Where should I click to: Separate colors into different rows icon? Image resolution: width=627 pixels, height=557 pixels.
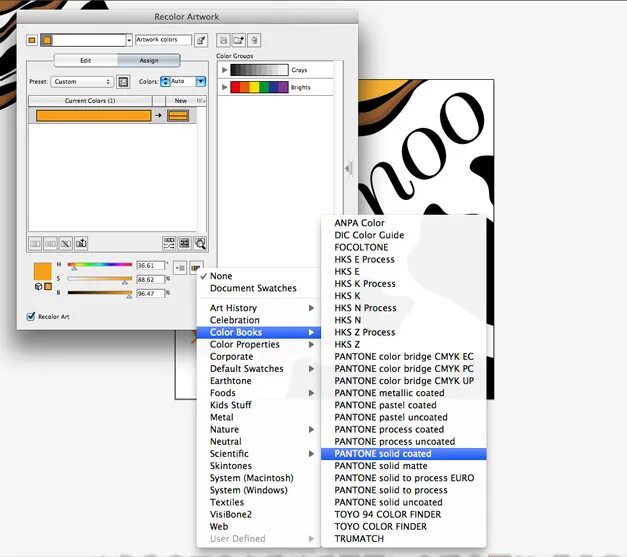coord(50,243)
